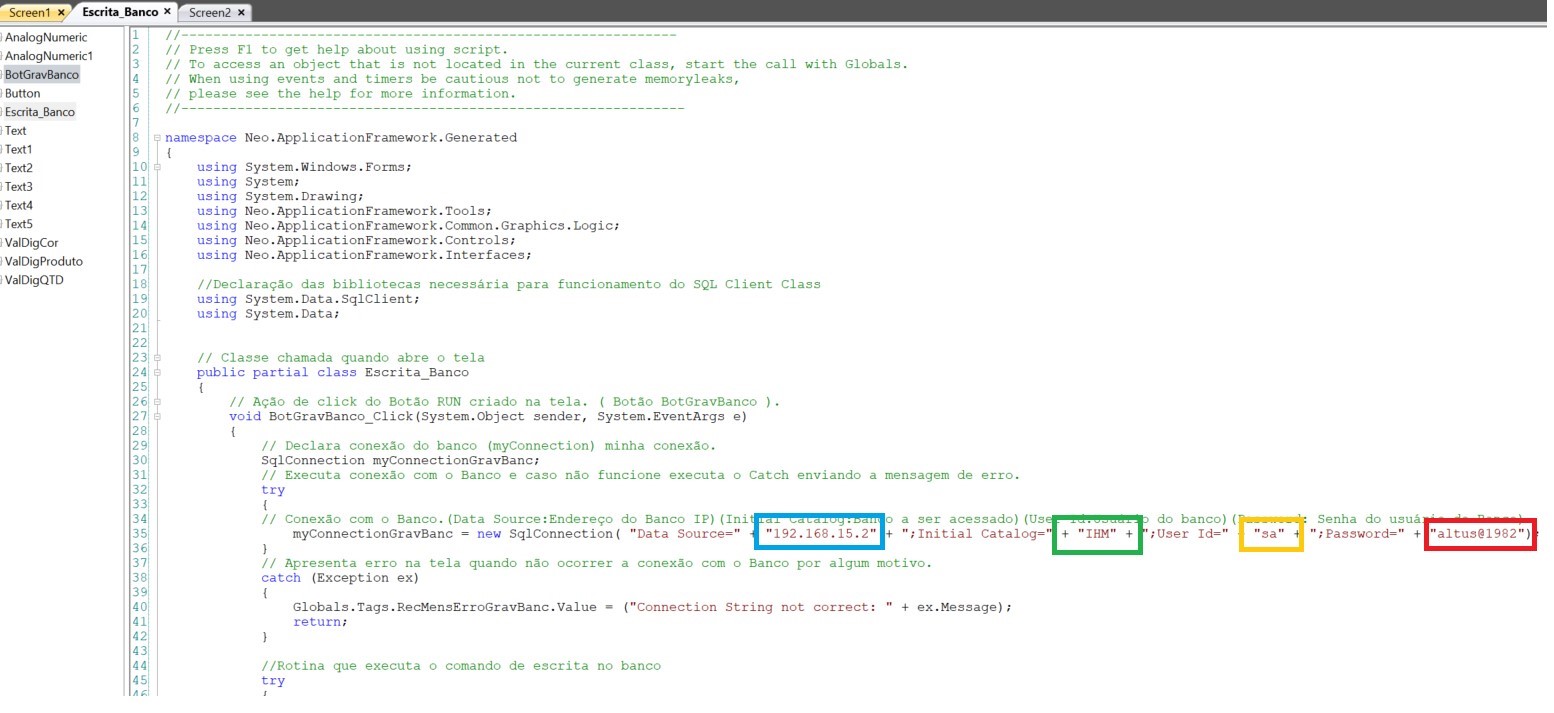Fold the BotGravBanco_Click method at line 27
1554x713 pixels.
156,417
